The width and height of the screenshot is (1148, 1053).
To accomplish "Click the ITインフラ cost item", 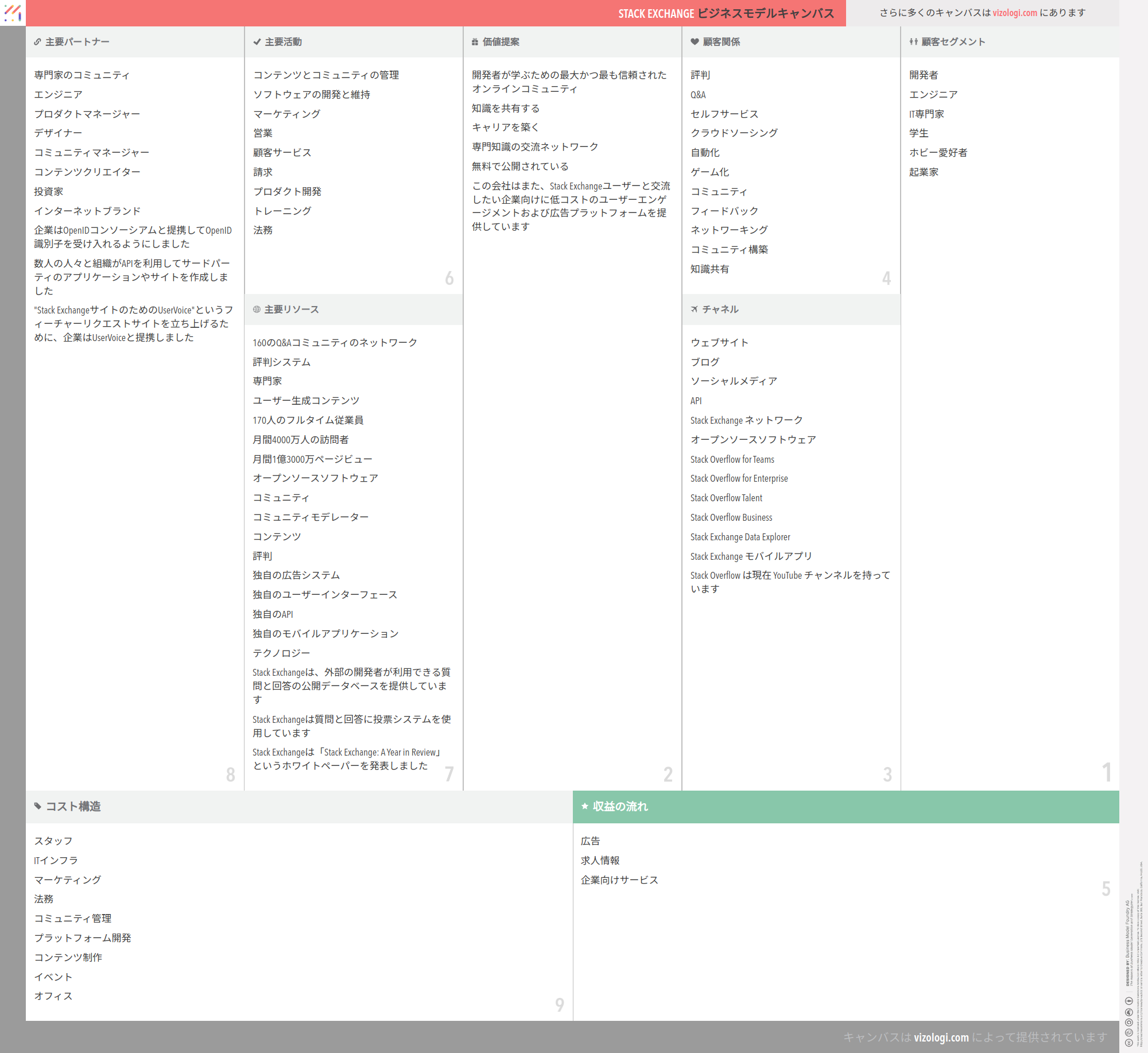I will point(56,860).
